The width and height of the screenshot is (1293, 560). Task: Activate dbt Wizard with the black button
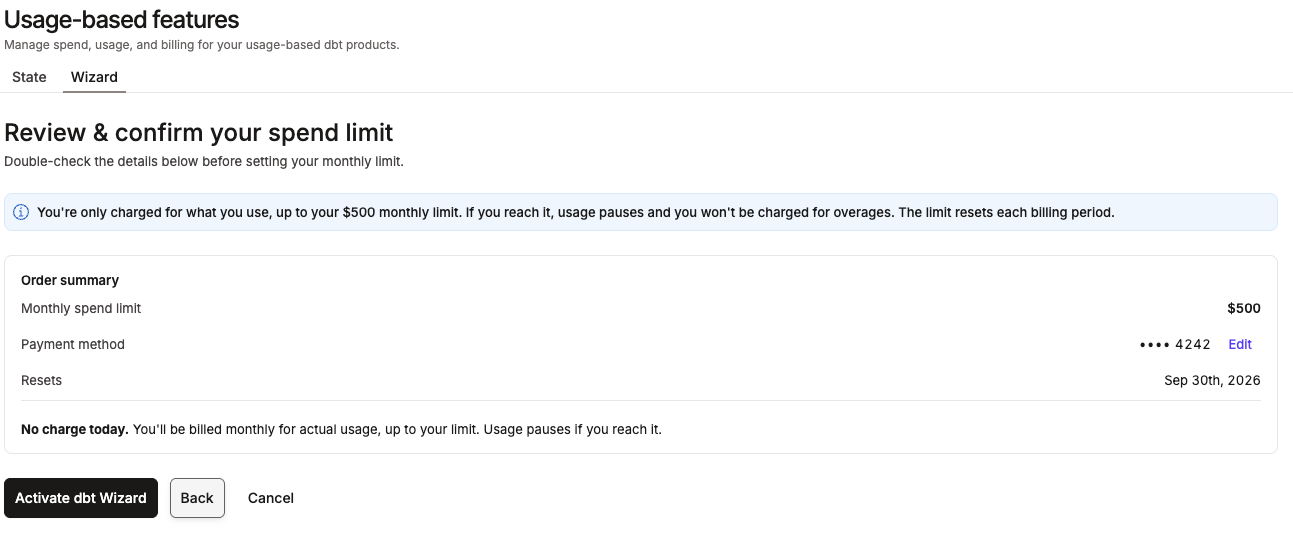click(81, 498)
